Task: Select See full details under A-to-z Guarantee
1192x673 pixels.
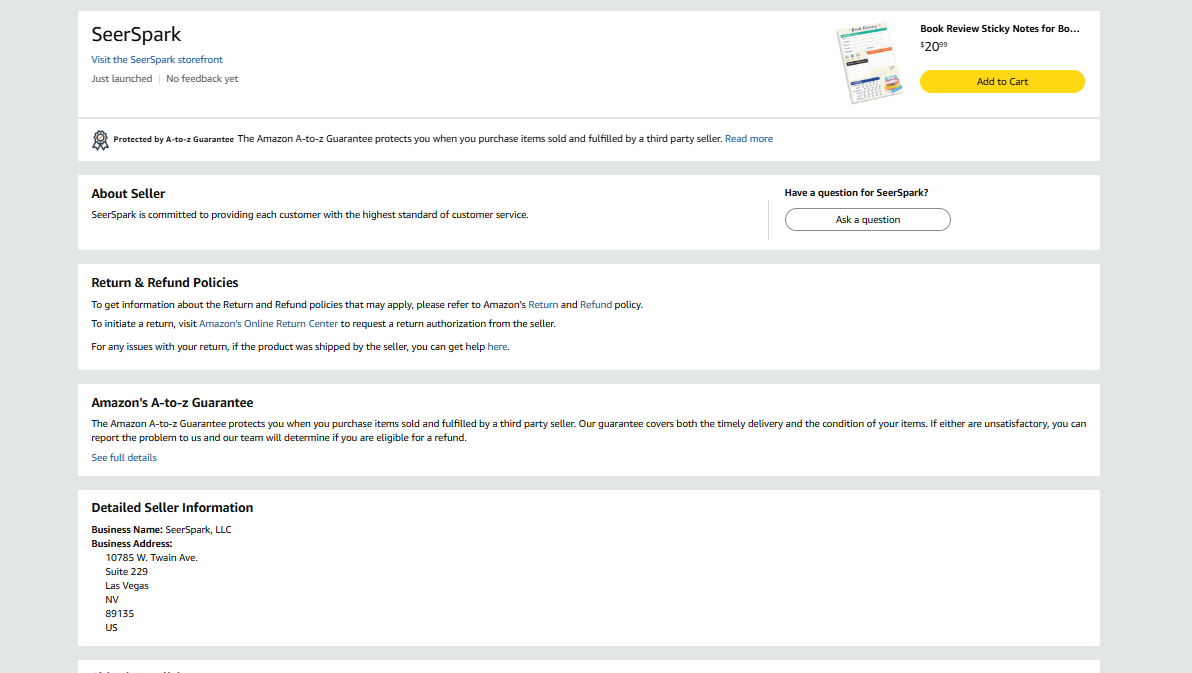Action: tap(124, 458)
